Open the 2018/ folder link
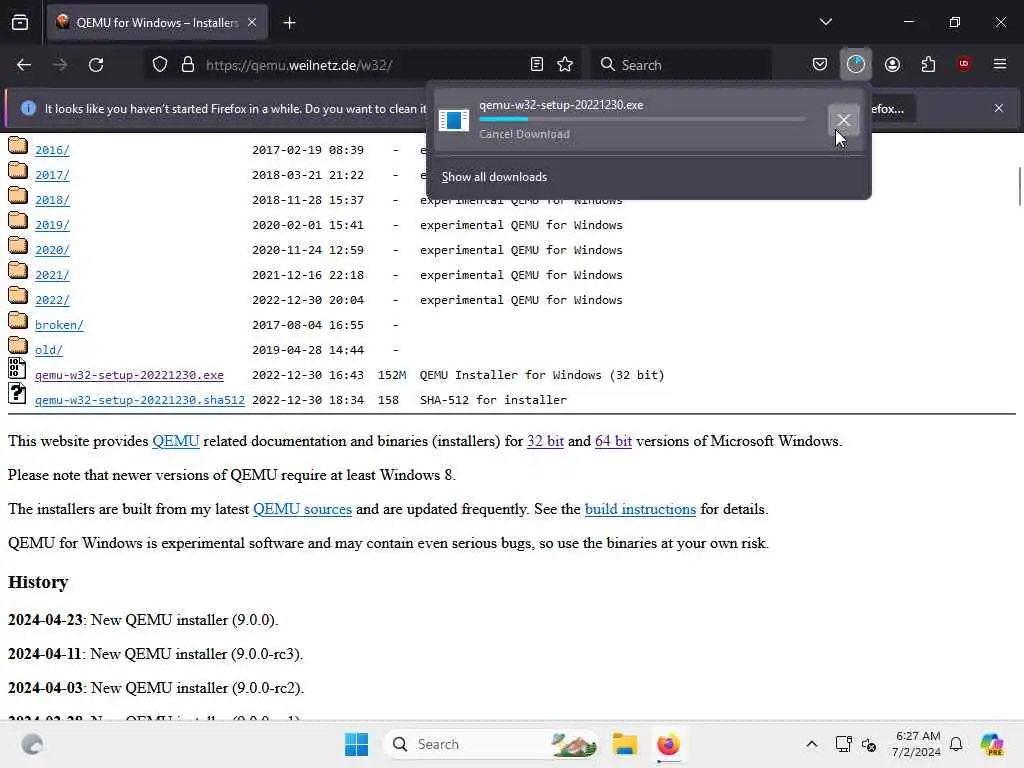Viewport: 1024px width, 768px height. click(52, 200)
